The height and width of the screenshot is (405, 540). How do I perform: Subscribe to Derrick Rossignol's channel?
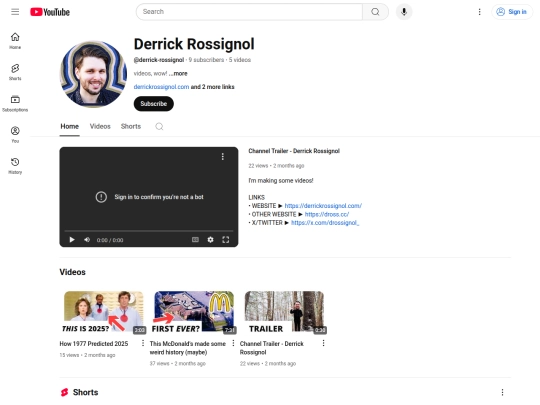point(154,104)
